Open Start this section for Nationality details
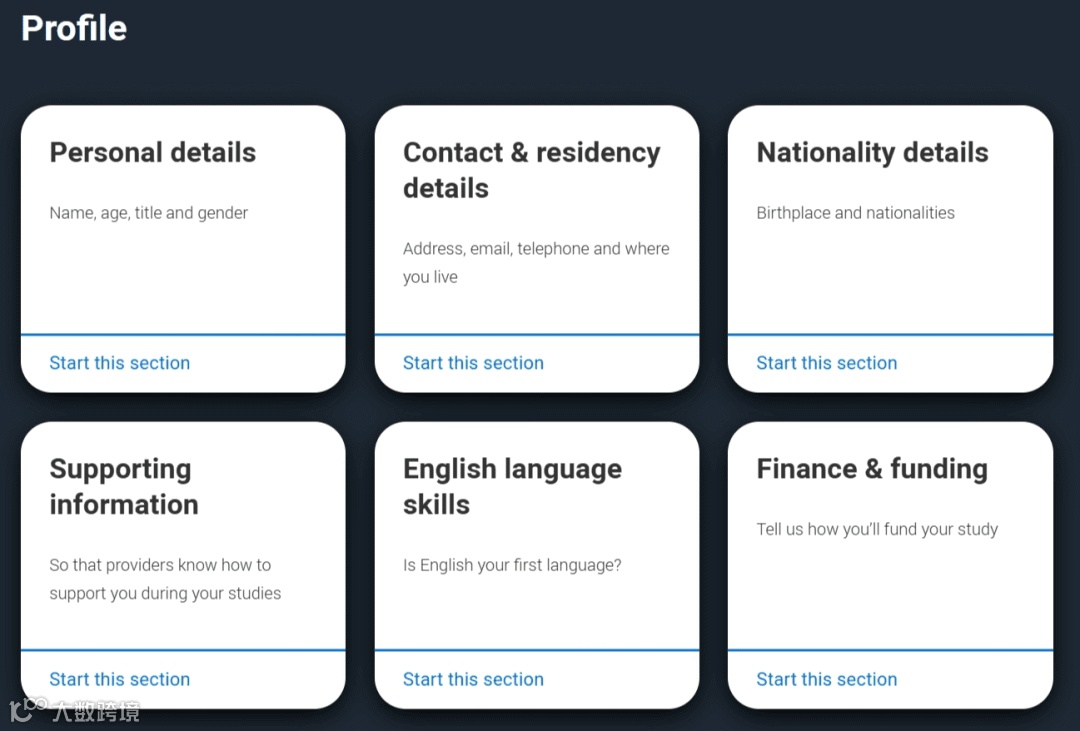The image size is (1080, 731). coord(826,363)
